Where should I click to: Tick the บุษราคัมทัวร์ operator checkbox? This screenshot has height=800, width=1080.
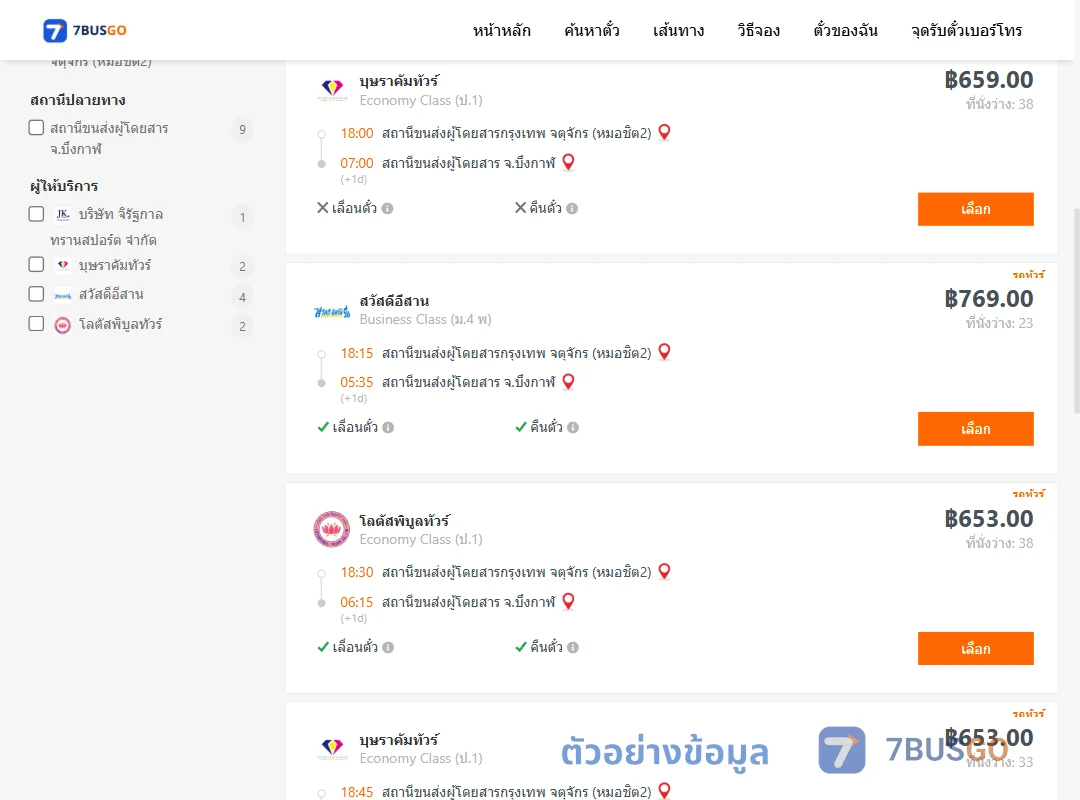[37, 265]
